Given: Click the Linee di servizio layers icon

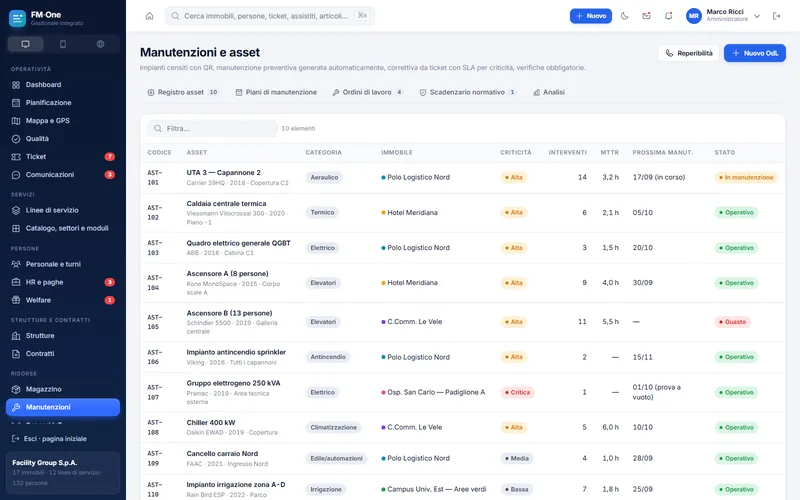Looking at the screenshot, I should 16,210.
